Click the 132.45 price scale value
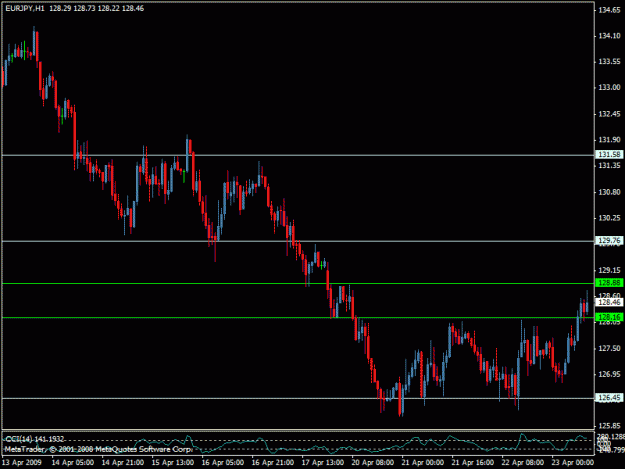Screen dimensions: 625x469 tap(609, 114)
